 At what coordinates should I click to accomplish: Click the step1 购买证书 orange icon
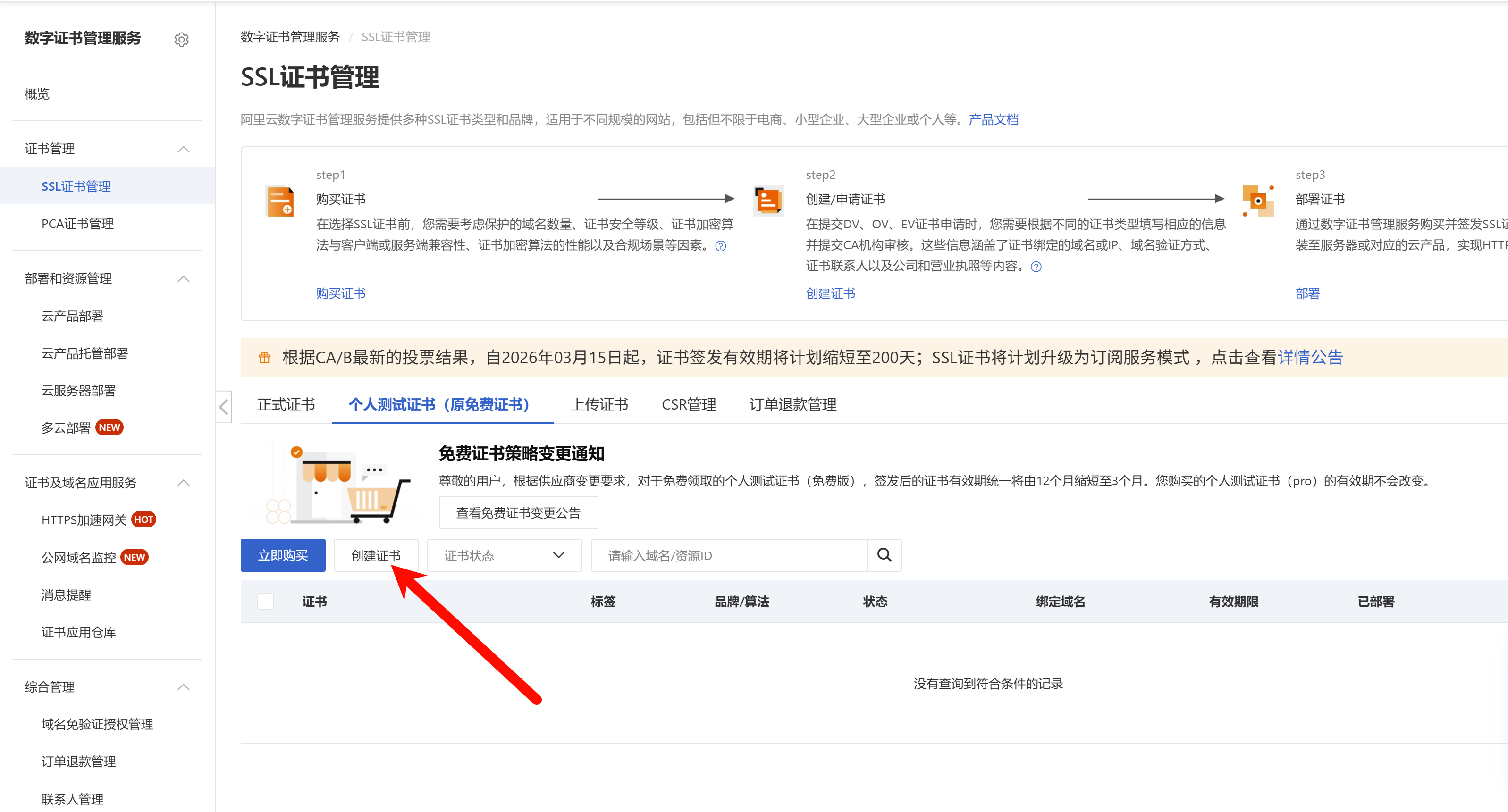[x=280, y=201]
